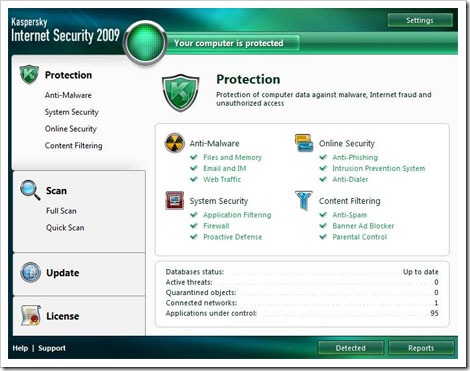Image resolution: width=470 pixels, height=371 pixels.
Task: Click the Content Filtering funnel icon
Action: (x=304, y=200)
